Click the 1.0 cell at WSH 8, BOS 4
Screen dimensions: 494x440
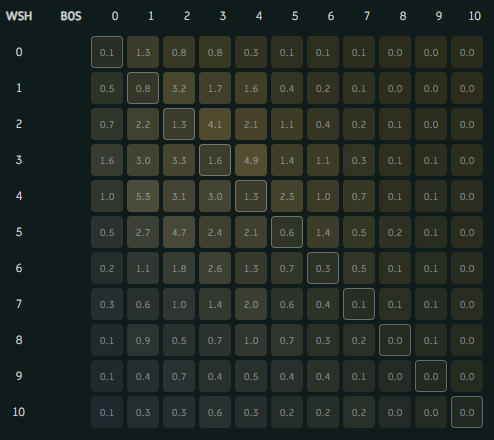251,340
